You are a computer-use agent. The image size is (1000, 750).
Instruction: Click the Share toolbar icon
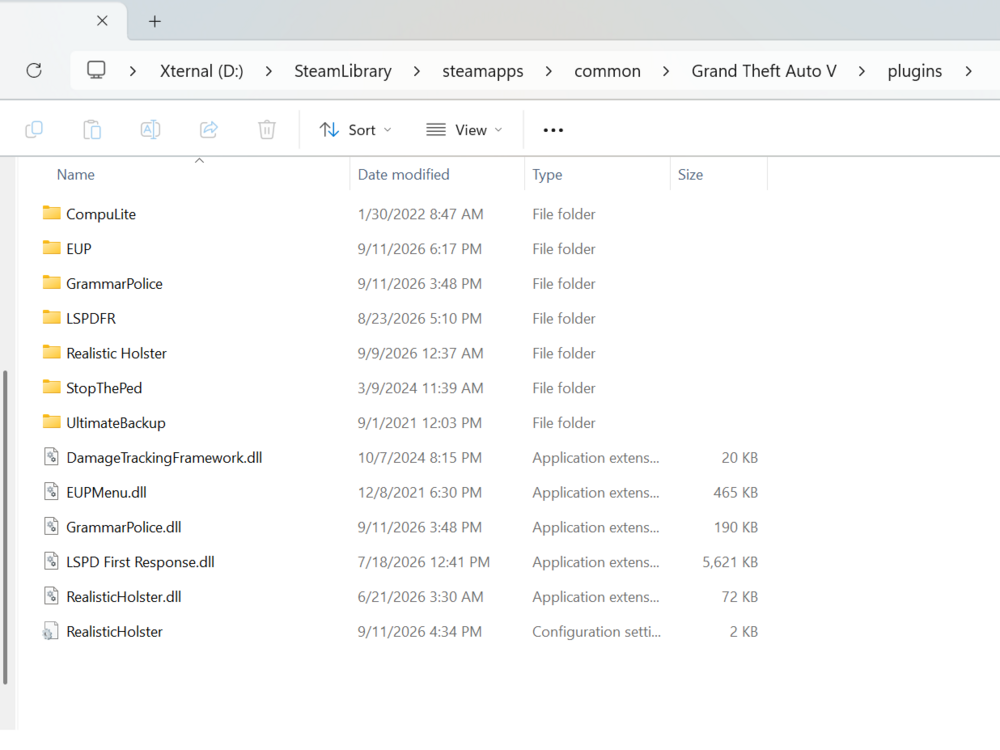209,129
